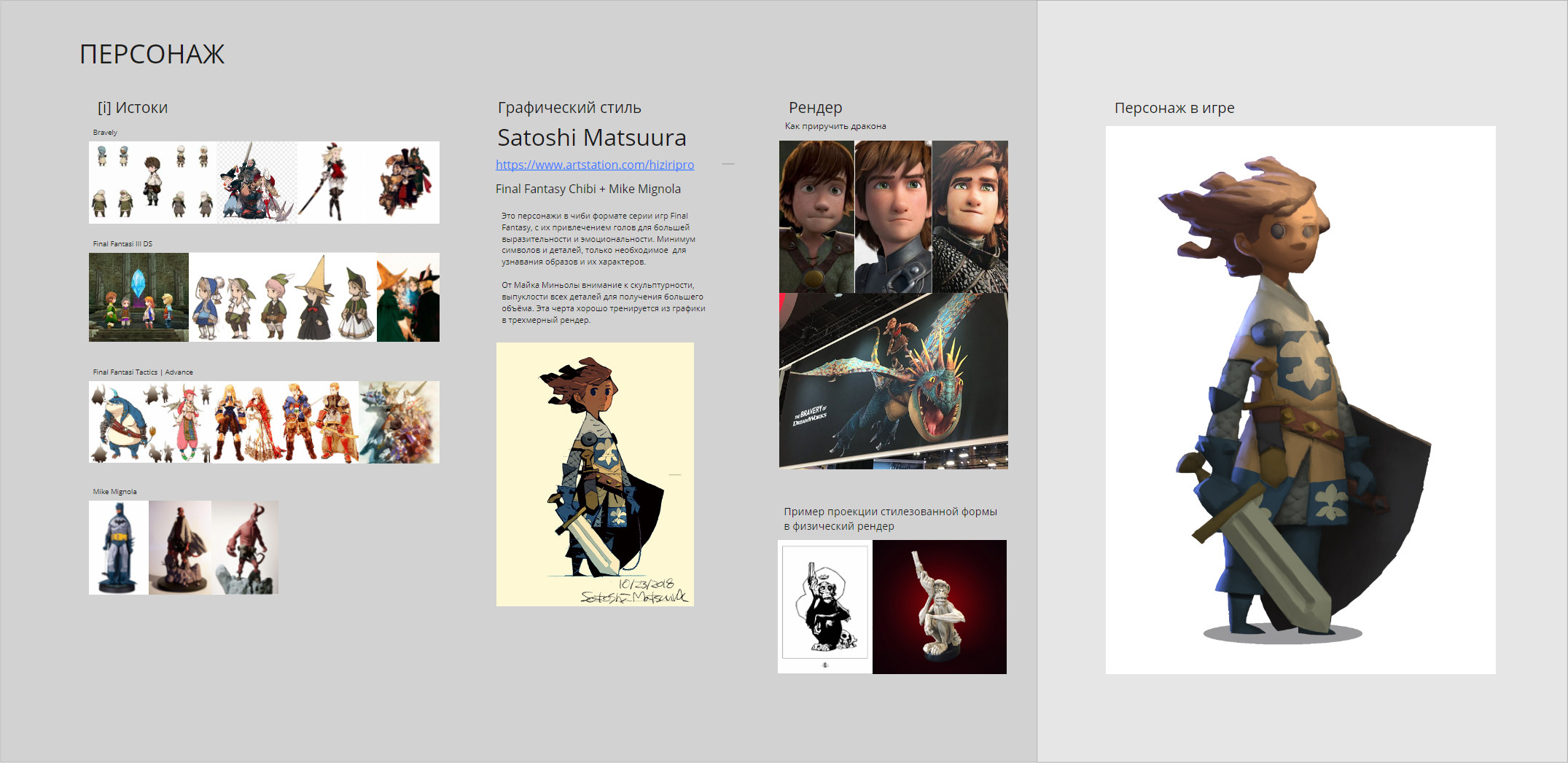Select Final Fantasy III job class lineup image
Image resolution: width=1568 pixels, height=763 pixels.
click(x=283, y=297)
